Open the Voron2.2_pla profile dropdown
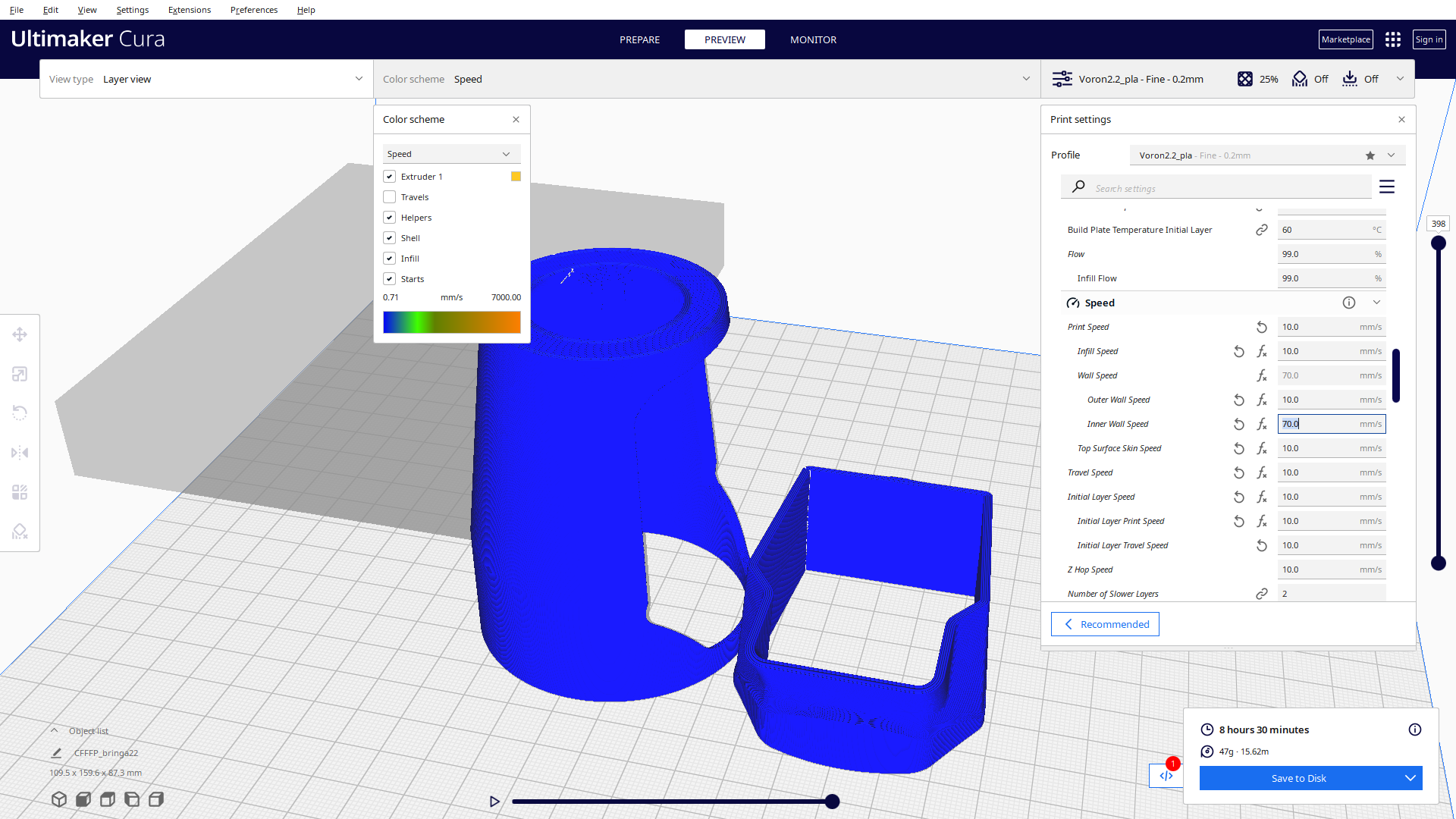The width and height of the screenshot is (1456, 819). tap(1267, 155)
